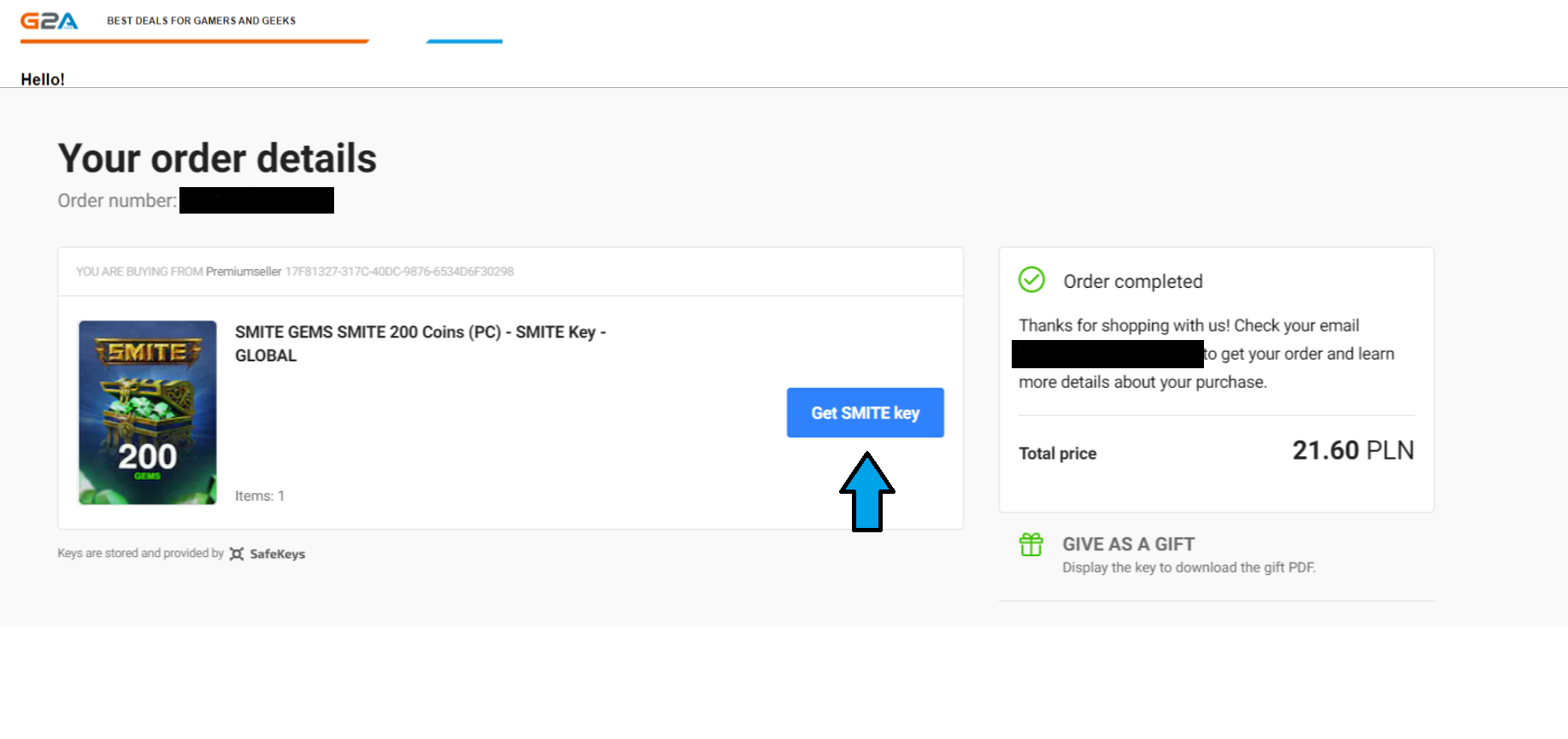Open the GIVE AS A GIFT option
1568x739 pixels.
[1128, 544]
